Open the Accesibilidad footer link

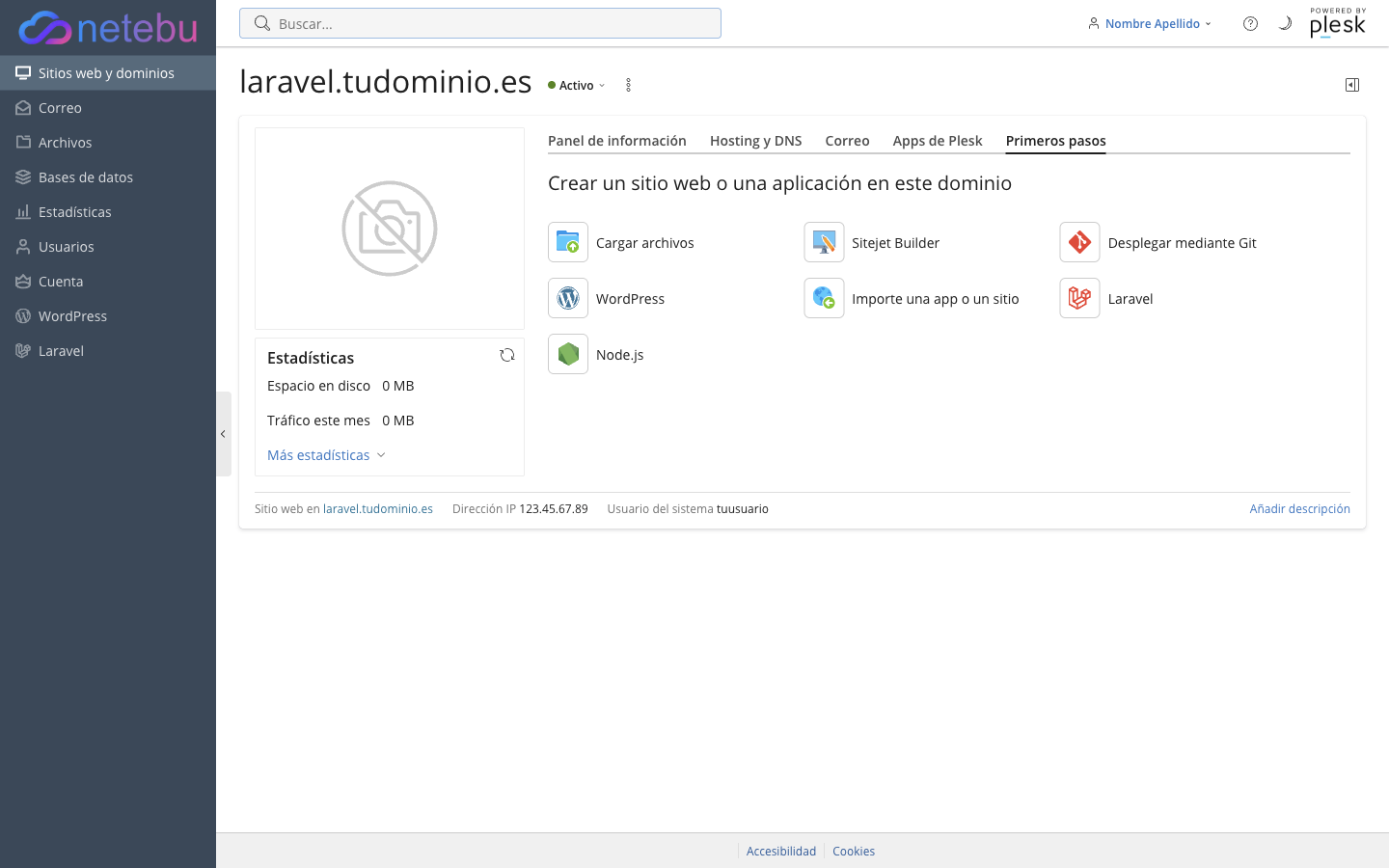(x=781, y=851)
